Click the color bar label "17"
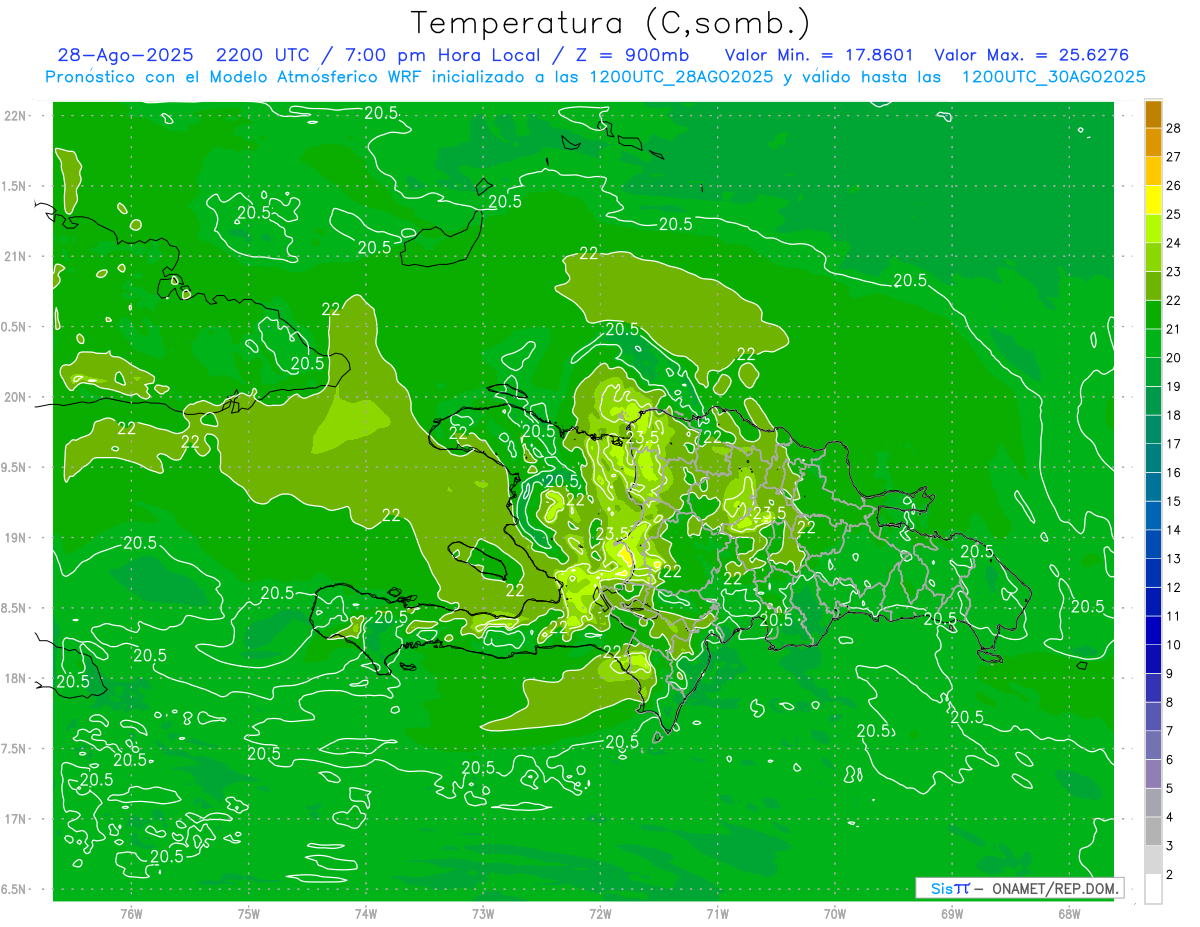 point(1174,444)
